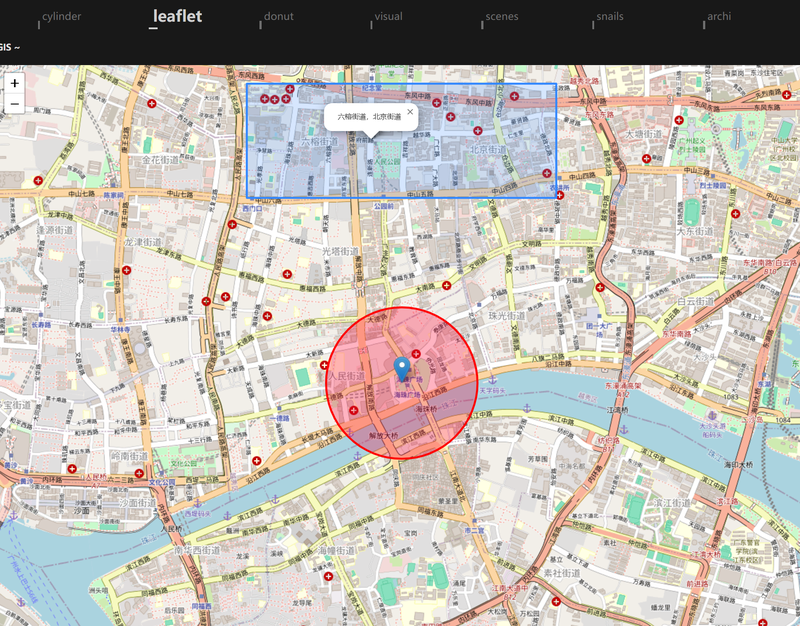Click the blue location pin marker
Screen dimensions: 800x626
point(402,369)
